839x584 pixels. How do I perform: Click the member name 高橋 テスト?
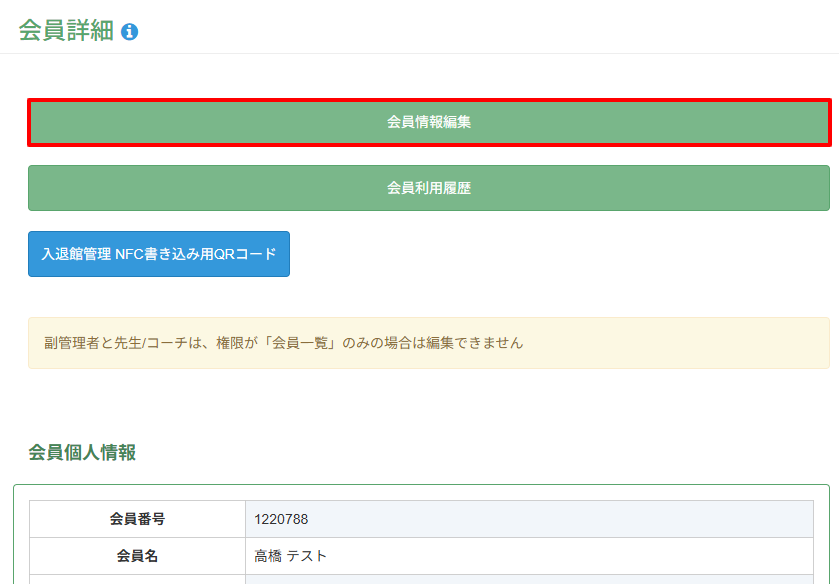[291, 556]
